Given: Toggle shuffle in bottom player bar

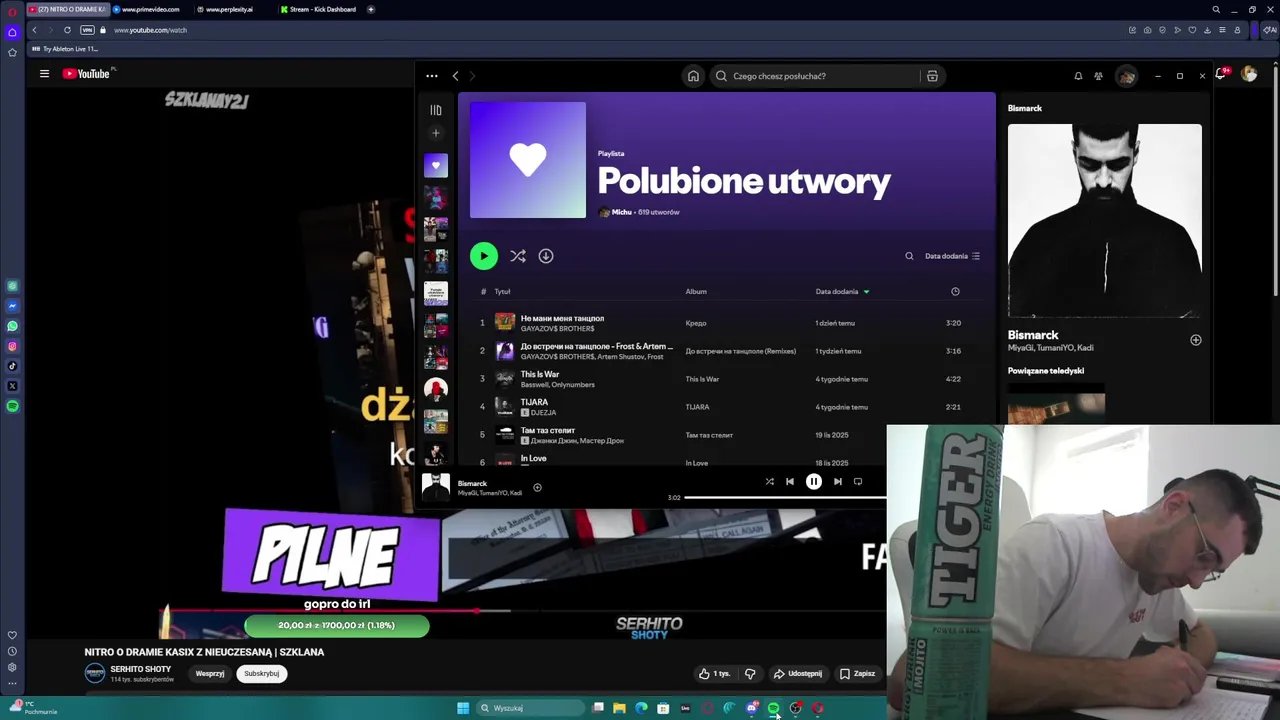Looking at the screenshot, I should [770, 482].
